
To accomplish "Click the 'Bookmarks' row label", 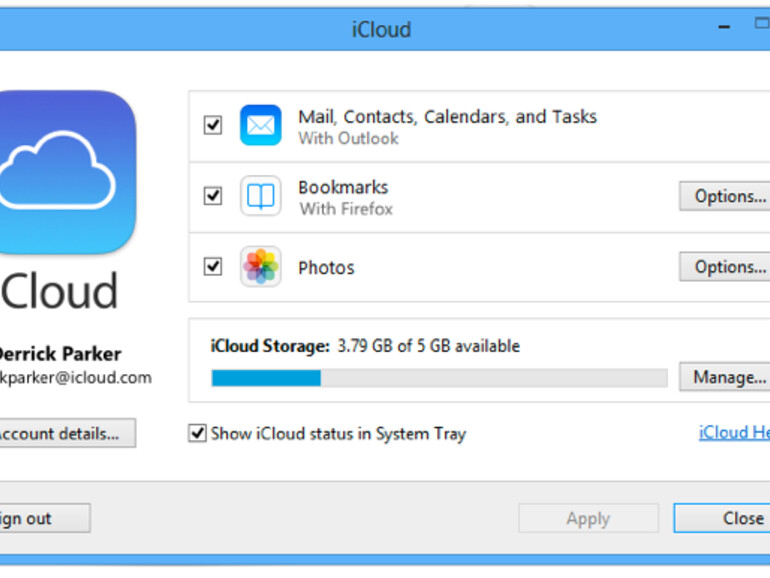I will click(343, 188).
